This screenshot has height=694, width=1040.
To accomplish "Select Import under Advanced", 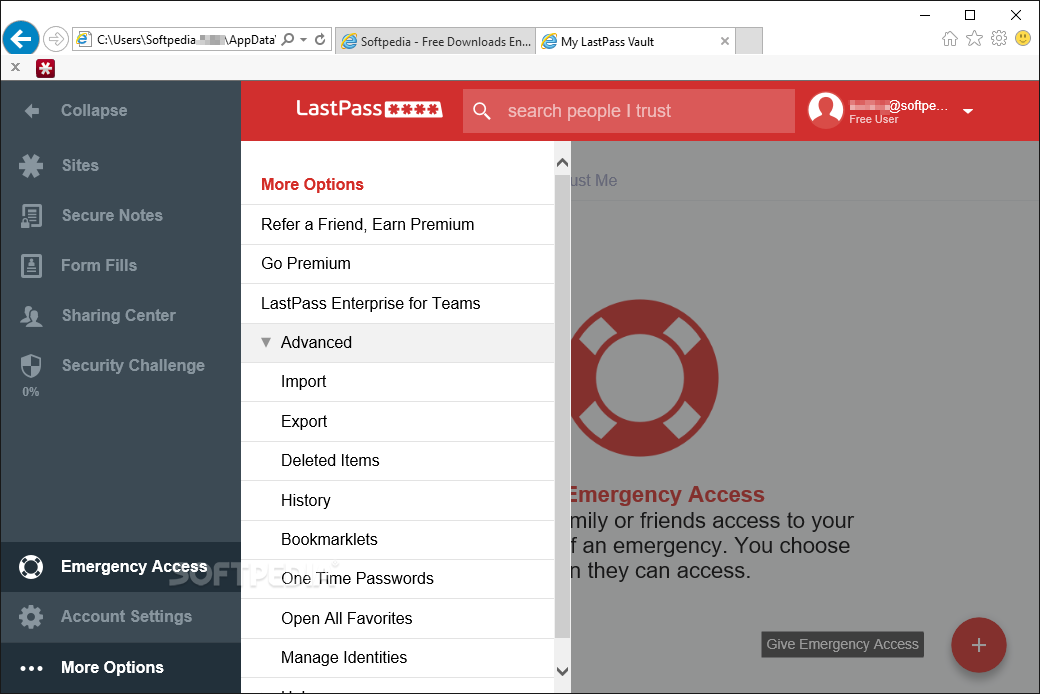I will point(397,382).
